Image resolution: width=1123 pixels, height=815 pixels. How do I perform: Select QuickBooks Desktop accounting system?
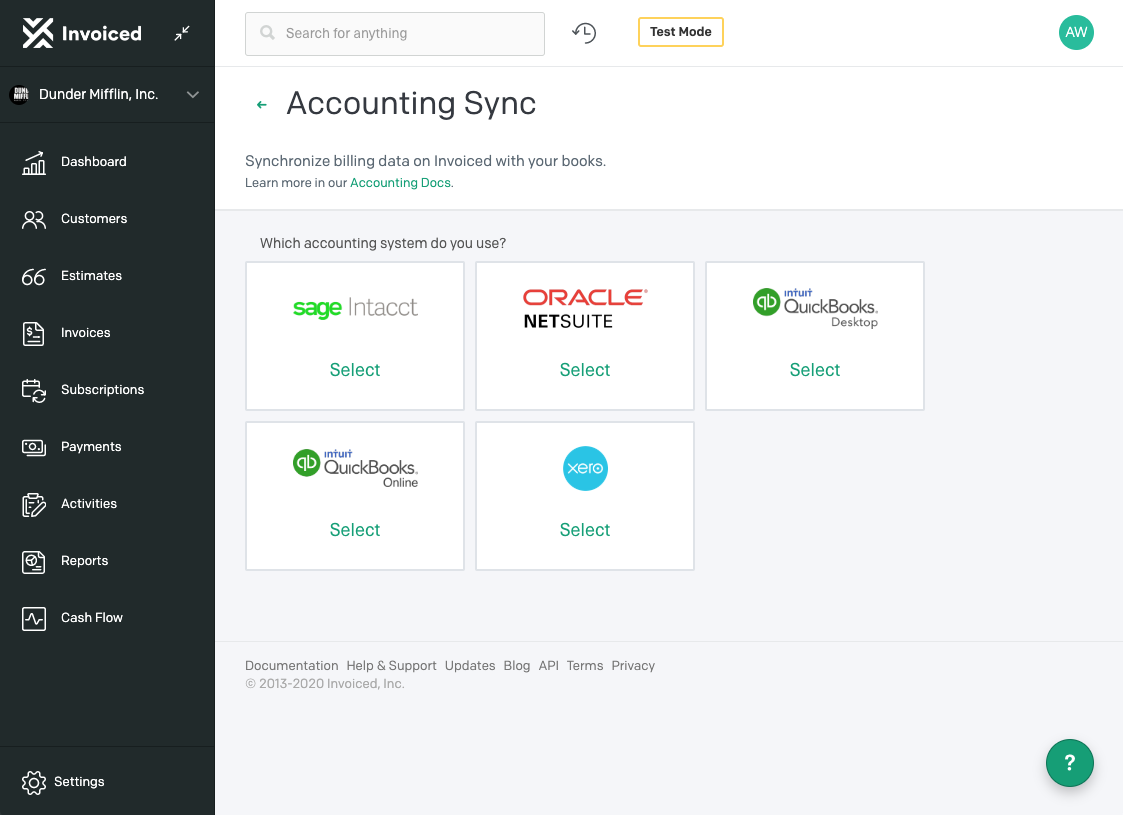pos(814,370)
